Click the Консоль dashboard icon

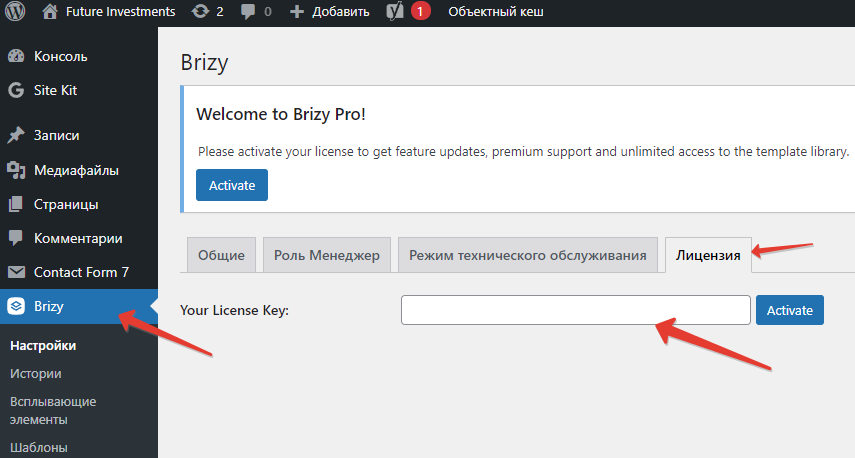pos(16,56)
